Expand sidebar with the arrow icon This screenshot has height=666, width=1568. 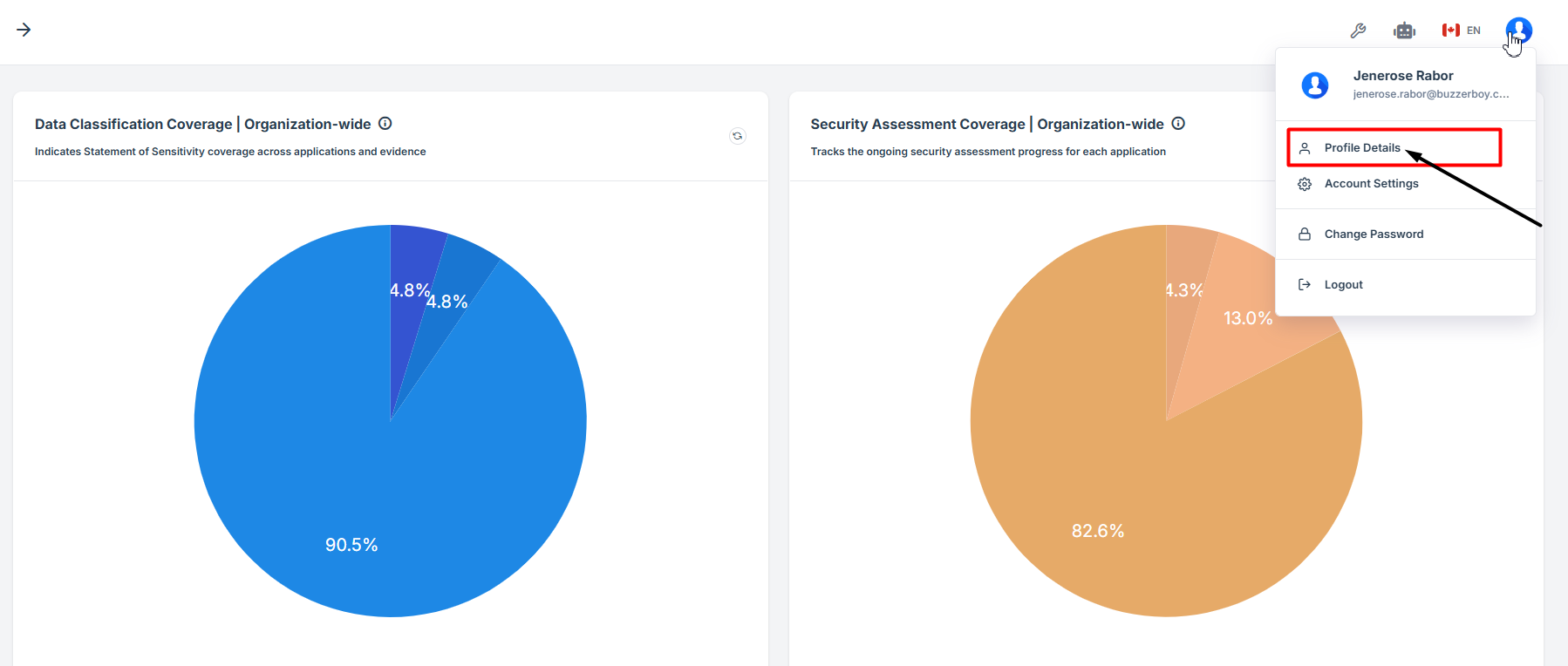tap(24, 30)
